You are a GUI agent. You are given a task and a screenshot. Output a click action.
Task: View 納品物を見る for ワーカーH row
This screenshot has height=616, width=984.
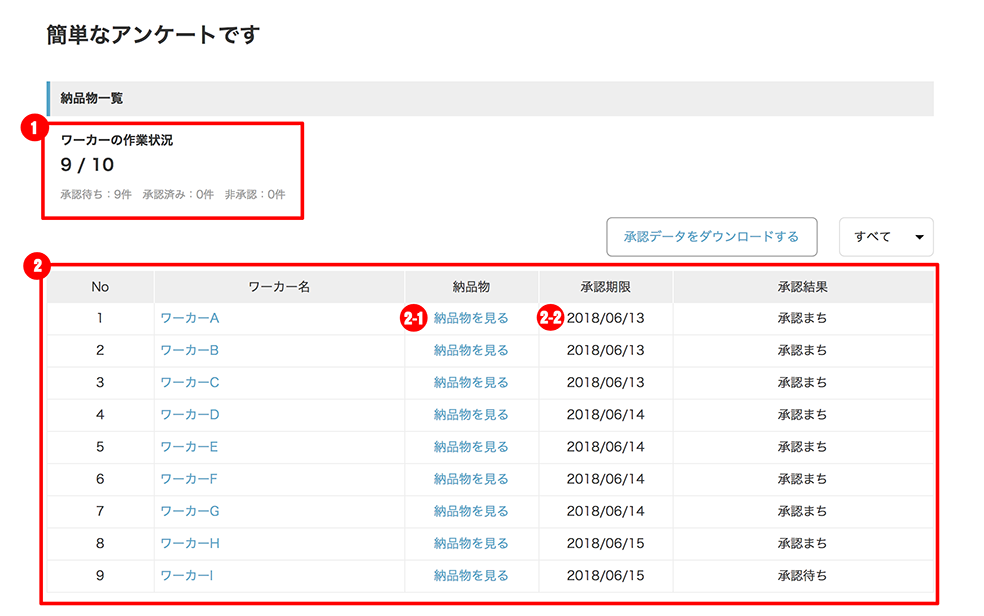click(471, 543)
